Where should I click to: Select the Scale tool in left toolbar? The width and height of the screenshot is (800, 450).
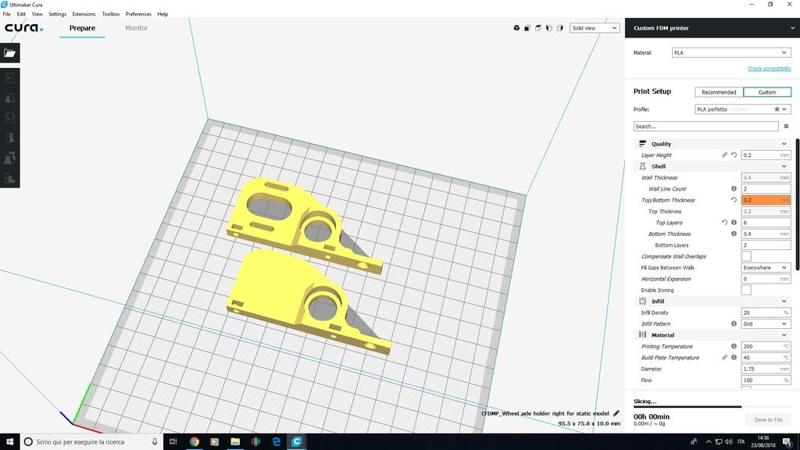tap(10, 98)
